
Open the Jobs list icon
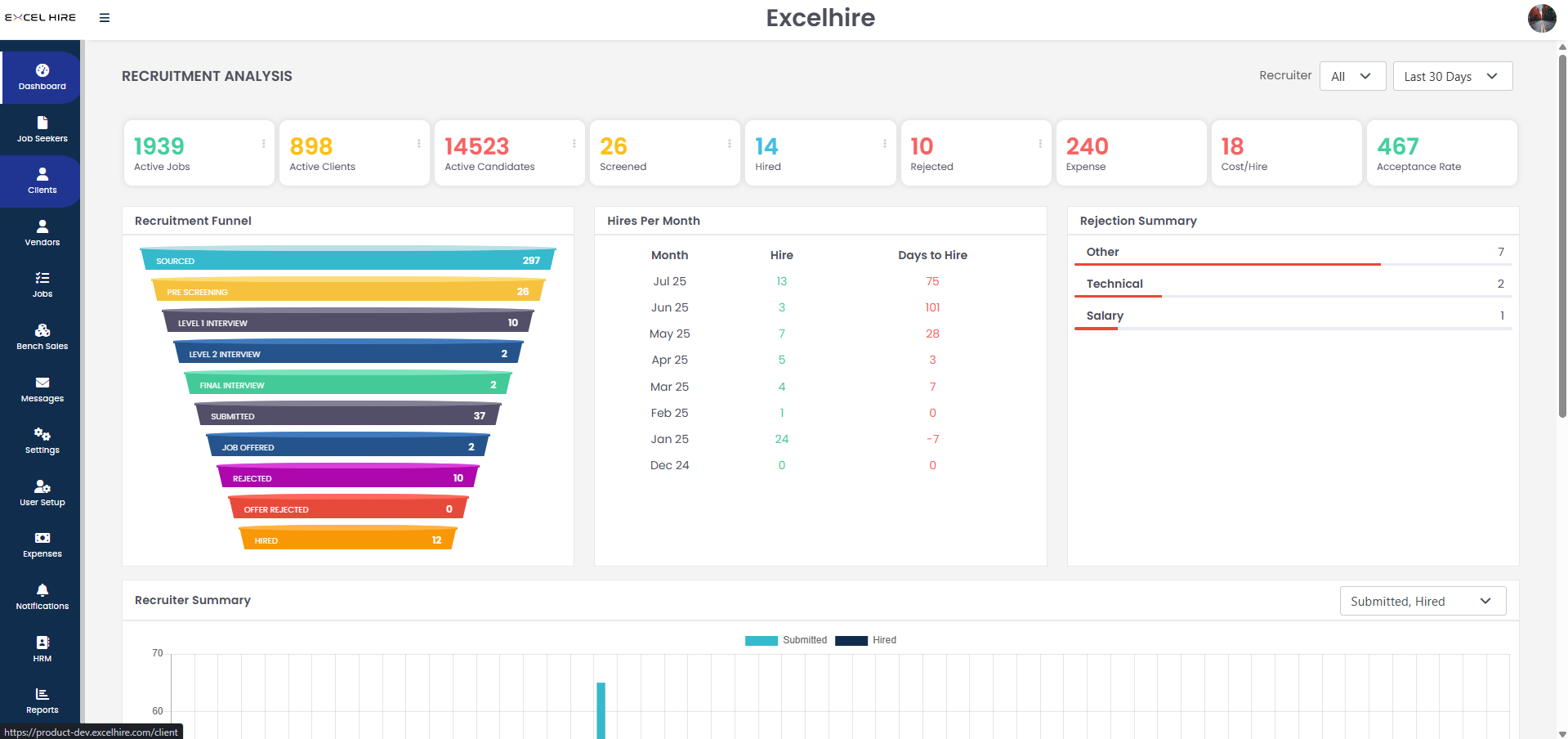coord(42,278)
